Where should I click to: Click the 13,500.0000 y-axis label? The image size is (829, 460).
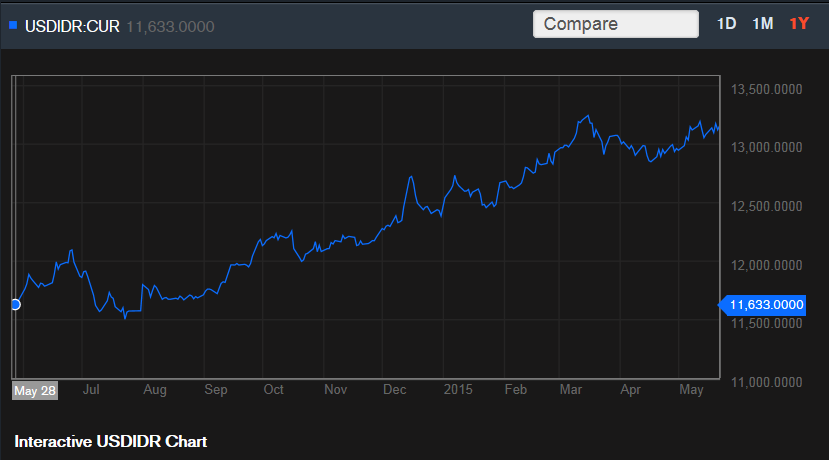click(766, 89)
